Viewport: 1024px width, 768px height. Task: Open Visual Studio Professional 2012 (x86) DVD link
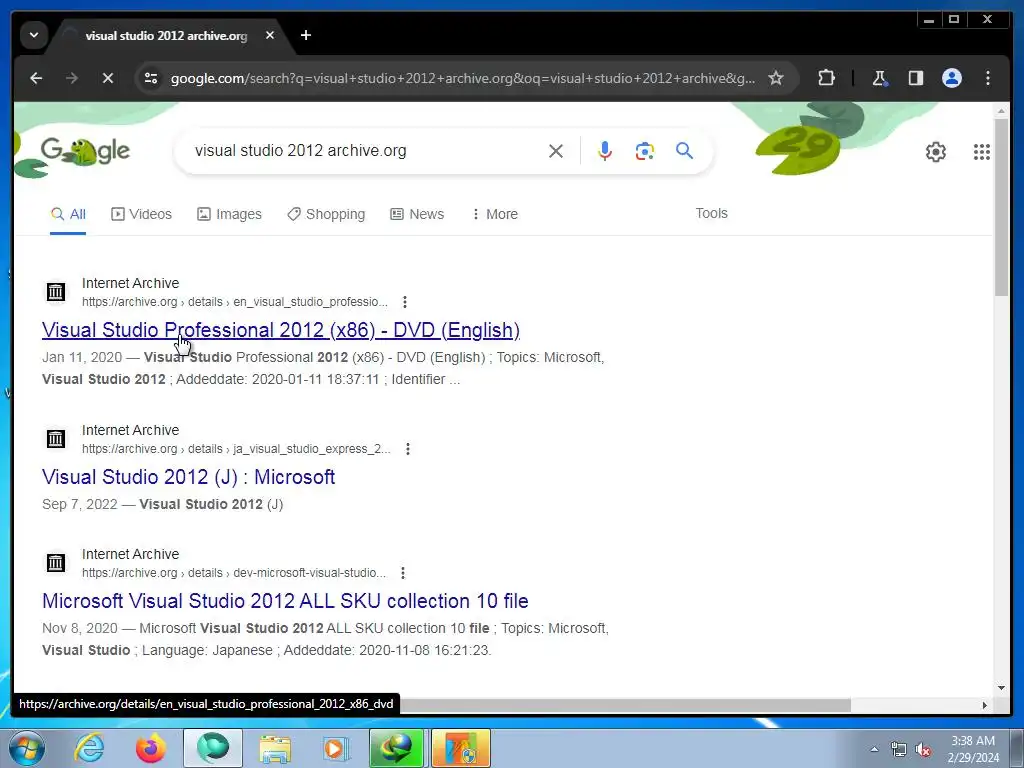[x=281, y=330]
